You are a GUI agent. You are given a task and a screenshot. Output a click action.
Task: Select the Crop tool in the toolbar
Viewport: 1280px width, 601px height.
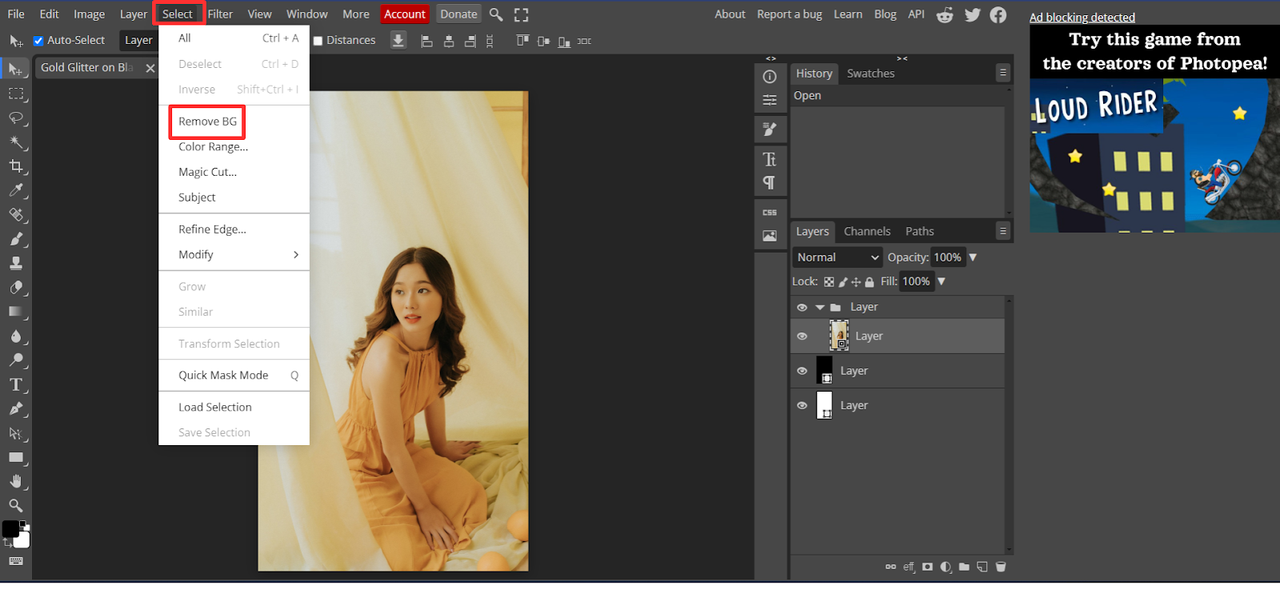(x=16, y=166)
